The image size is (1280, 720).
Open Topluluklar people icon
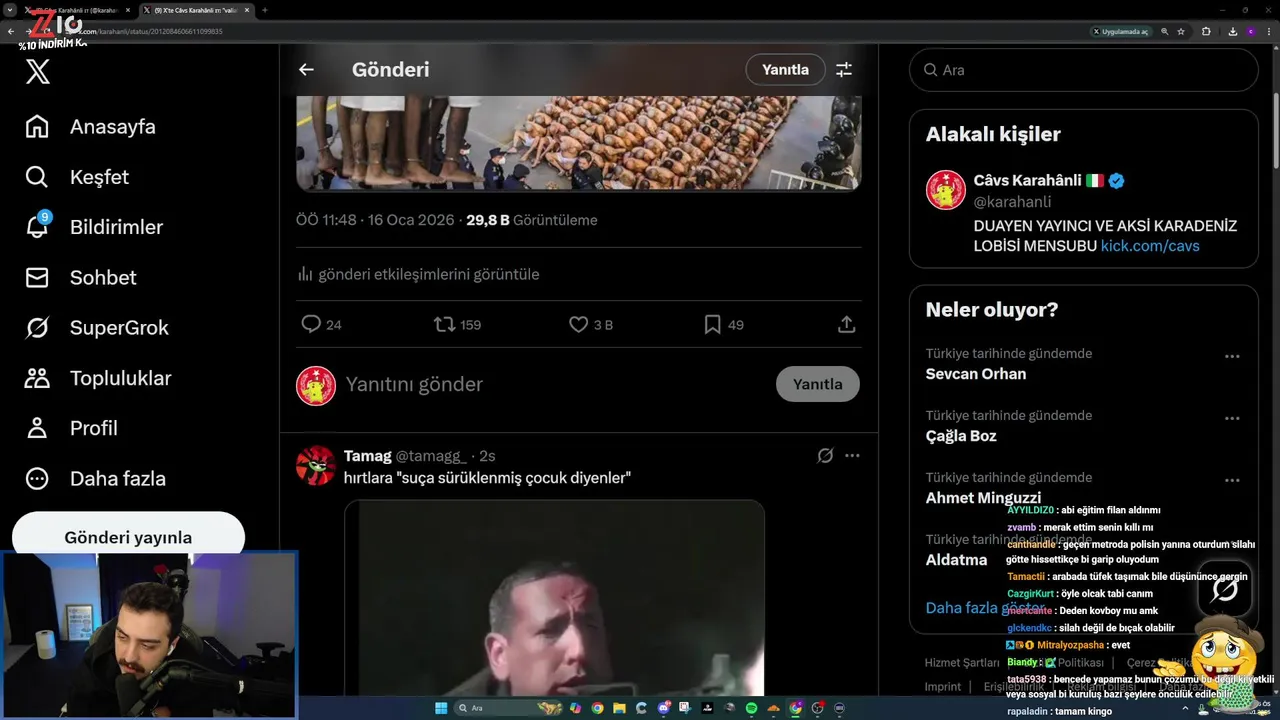coord(37,378)
